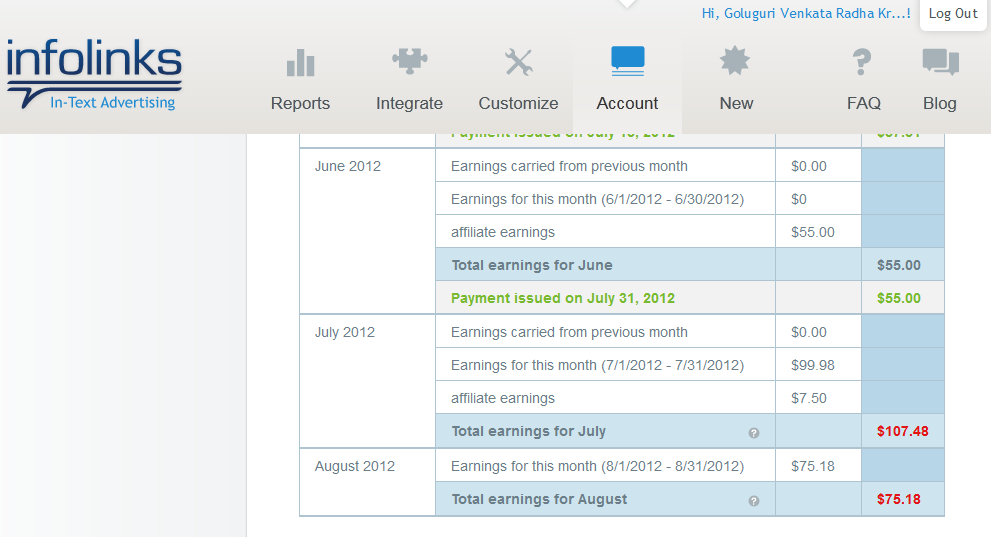Select the Integrate puzzle piece icon
Image resolution: width=991 pixels, height=537 pixels.
point(410,61)
